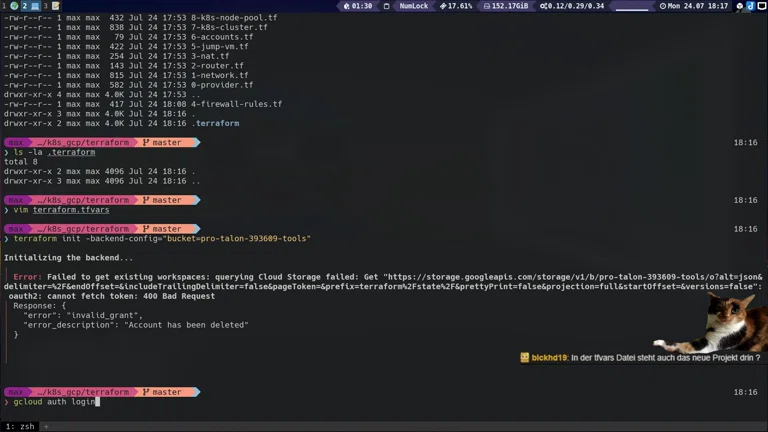Click the system load average widget
This screenshot has width=768, height=432.
(575, 6)
